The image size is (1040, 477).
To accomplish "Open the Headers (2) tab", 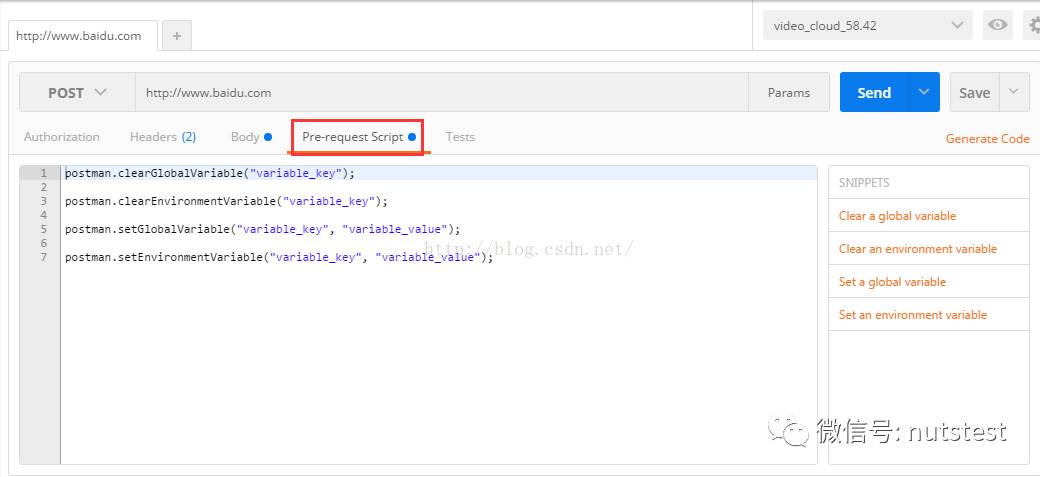I will (162, 137).
